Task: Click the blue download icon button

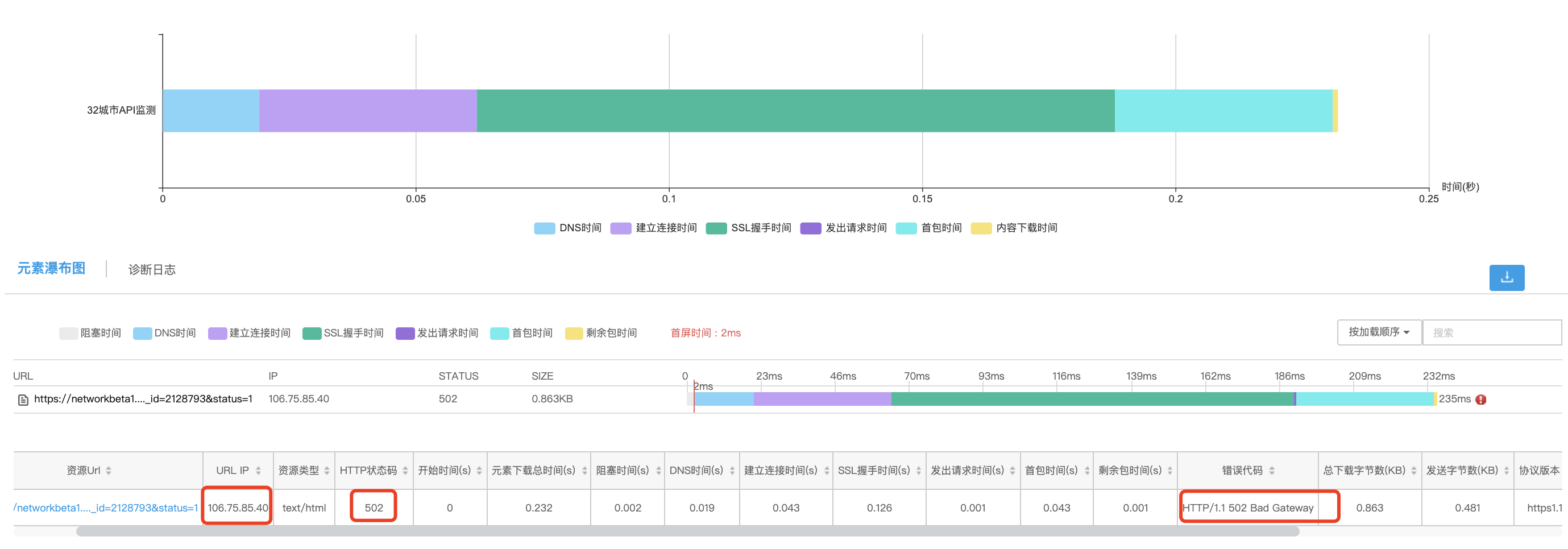Action: pyautogui.click(x=1506, y=277)
